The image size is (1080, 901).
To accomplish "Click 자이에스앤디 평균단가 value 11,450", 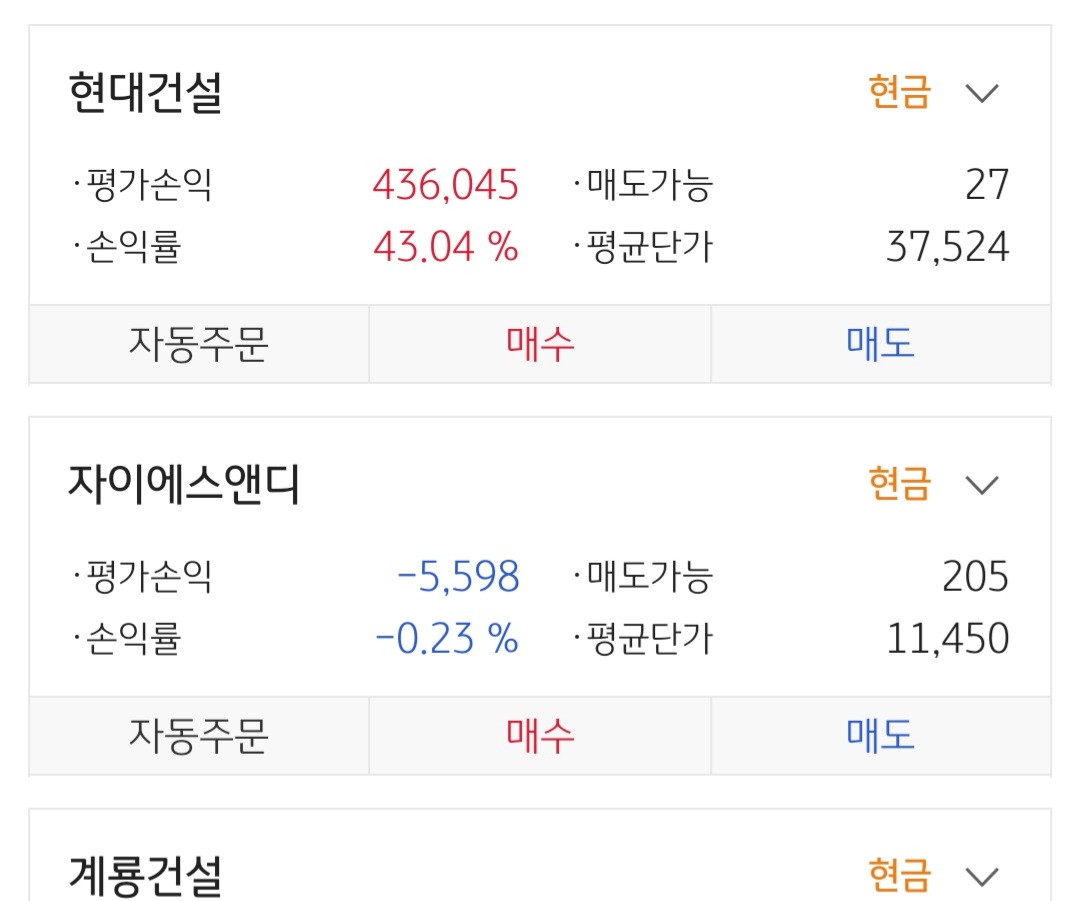I will [x=948, y=638].
